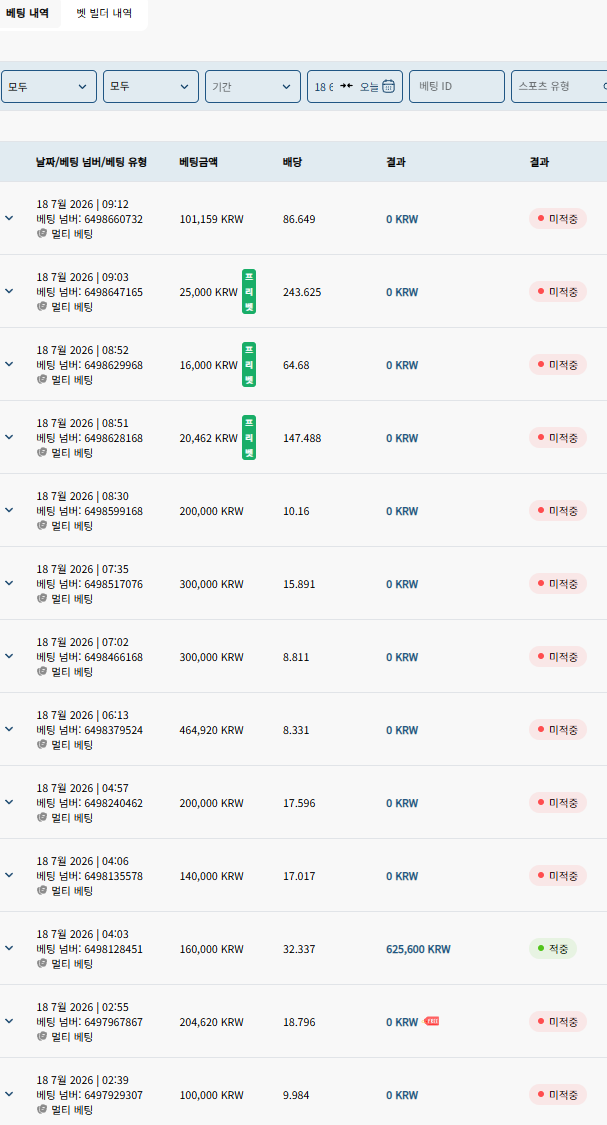The image size is (607, 1125).
Task: Expand bet row 6498599168 details
Action: (9, 509)
